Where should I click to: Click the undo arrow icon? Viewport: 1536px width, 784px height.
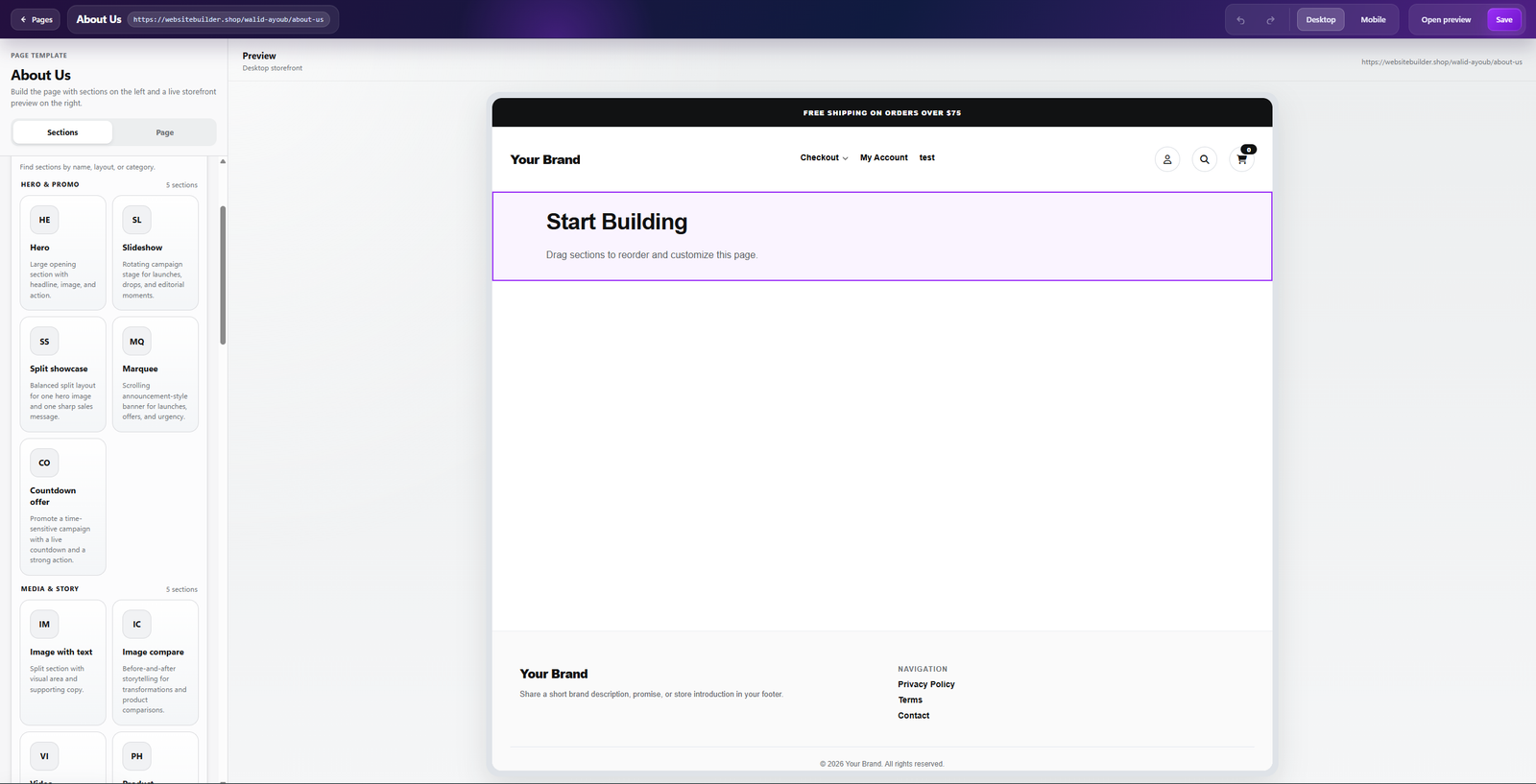coord(1240,20)
